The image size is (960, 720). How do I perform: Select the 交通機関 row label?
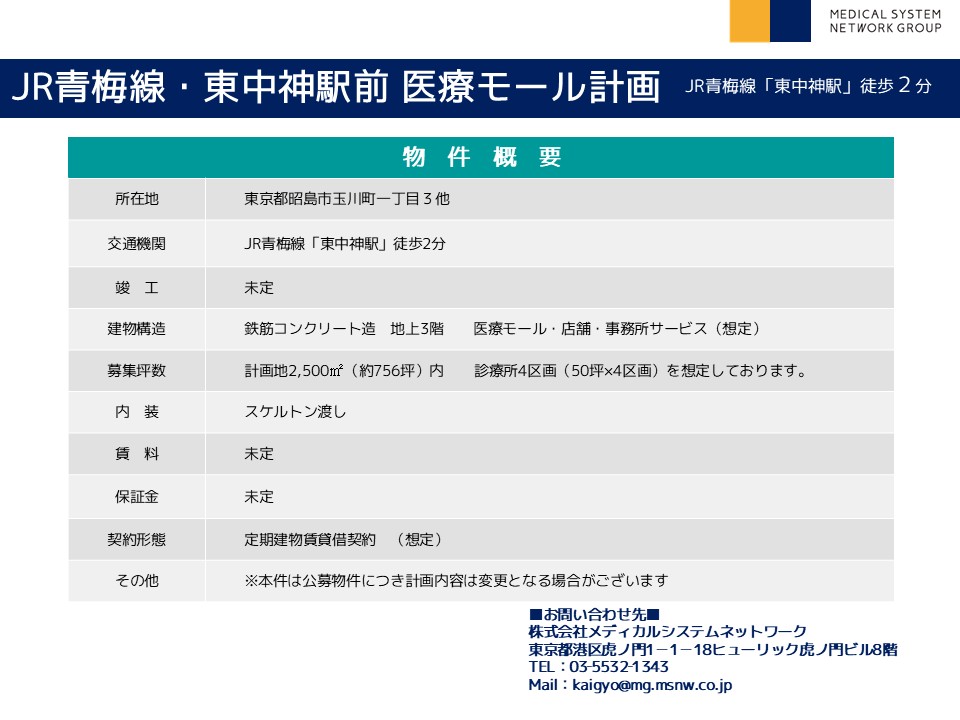click(x=137, y=244)
